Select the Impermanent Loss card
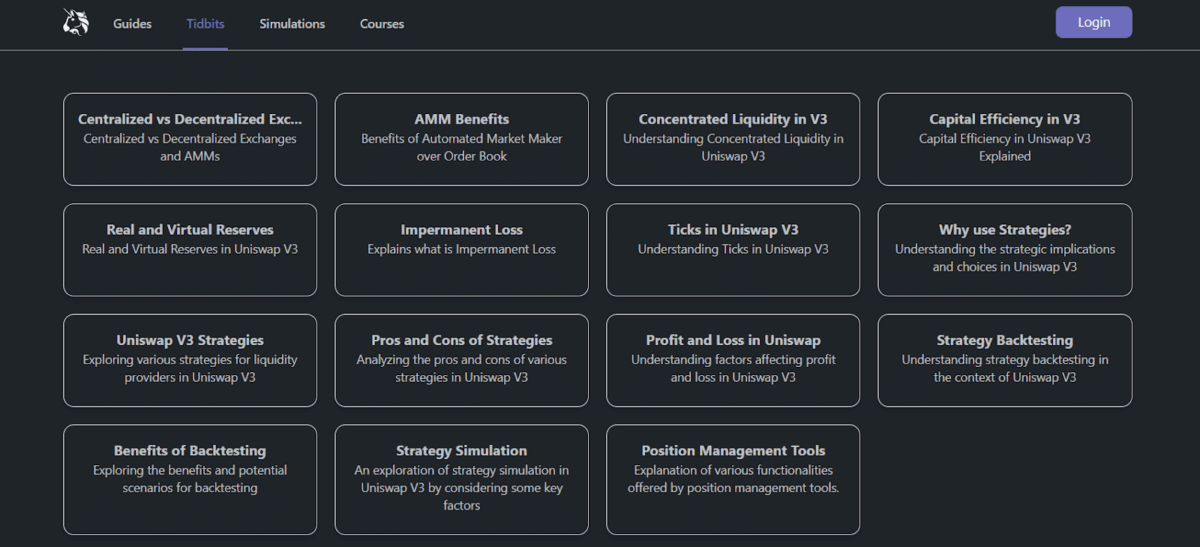Screen dimensions: 1200x547 [x=462, y=250]
